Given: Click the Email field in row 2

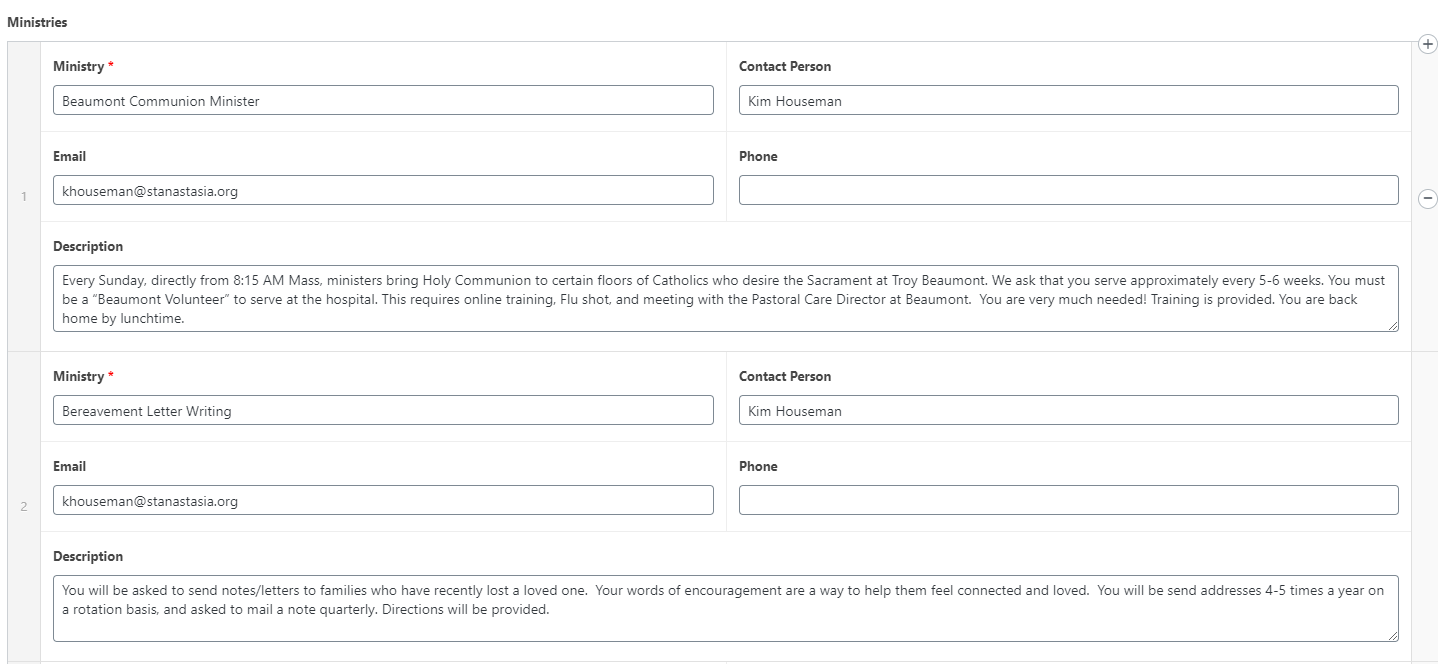Looking at the screenshot, I should coord(383,500).
